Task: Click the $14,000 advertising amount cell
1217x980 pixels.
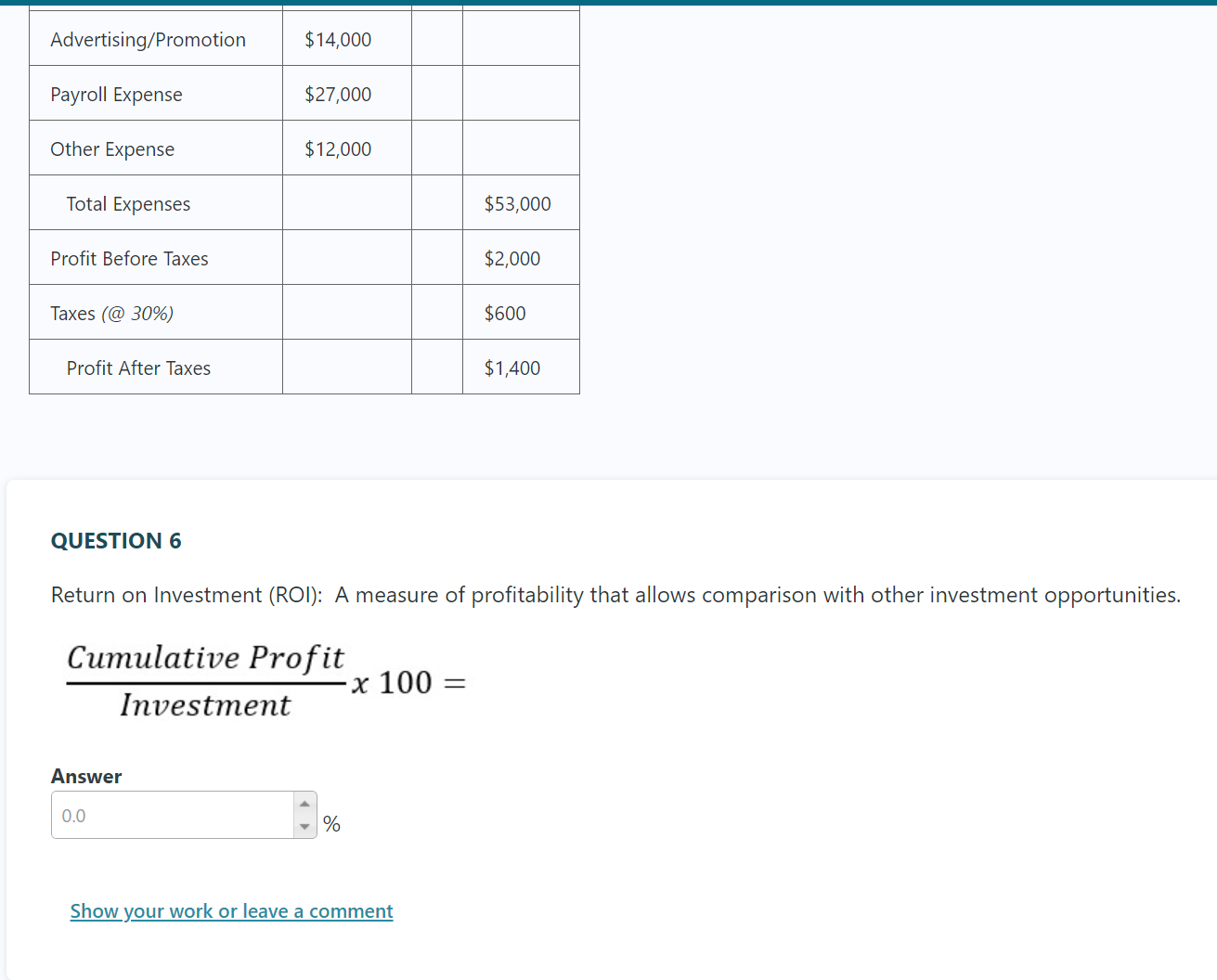Action: point(338,39)
